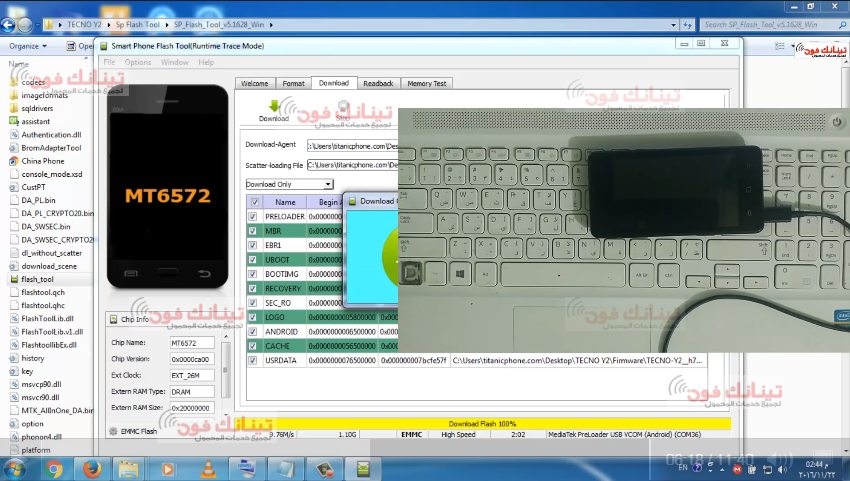Open the Organize dropdown in Explorer
The width and height of the screenshot is (850, 481).
pos(28,46)
